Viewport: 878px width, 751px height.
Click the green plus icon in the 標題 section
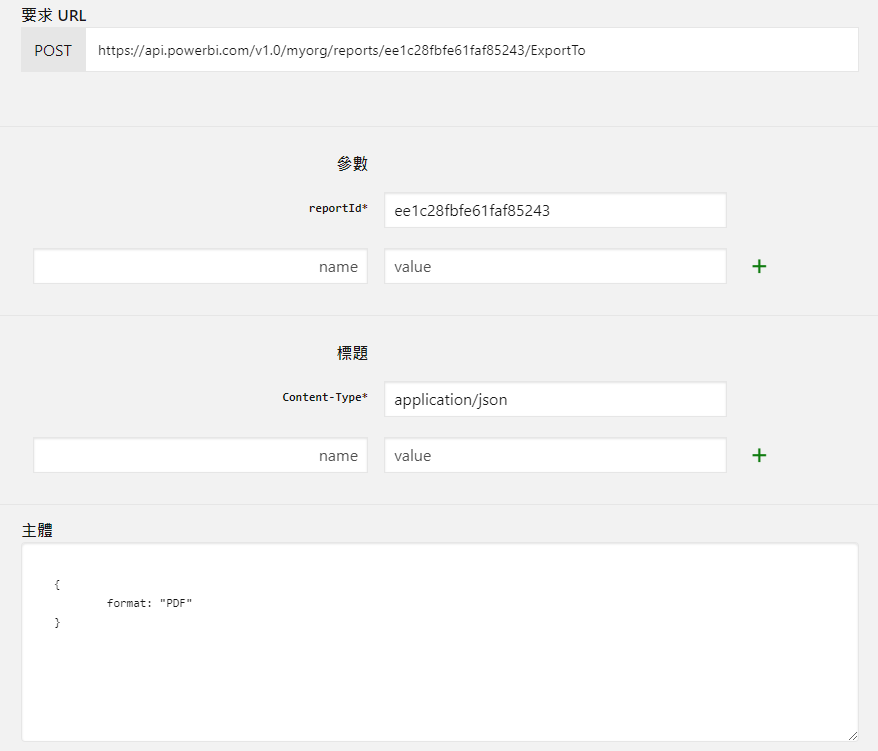tap(759, 455)
